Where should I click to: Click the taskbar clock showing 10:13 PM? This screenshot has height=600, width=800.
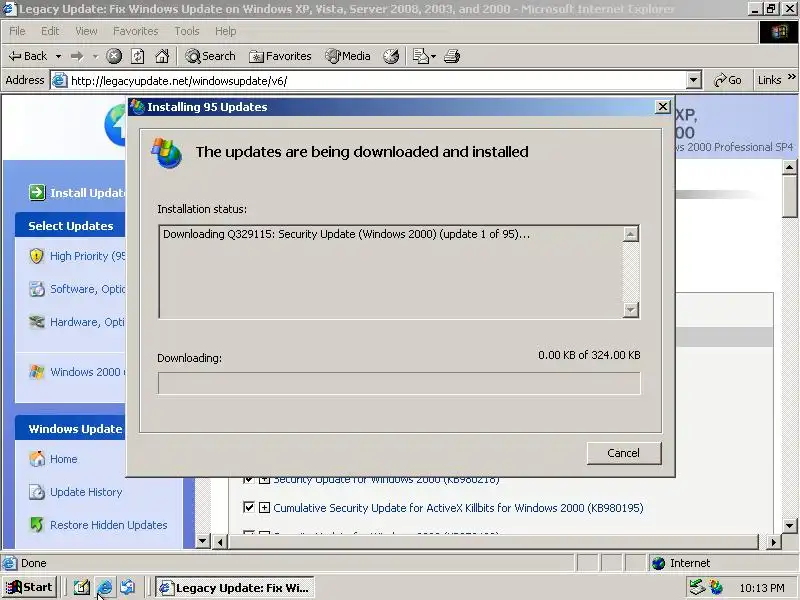coord(762,588)
